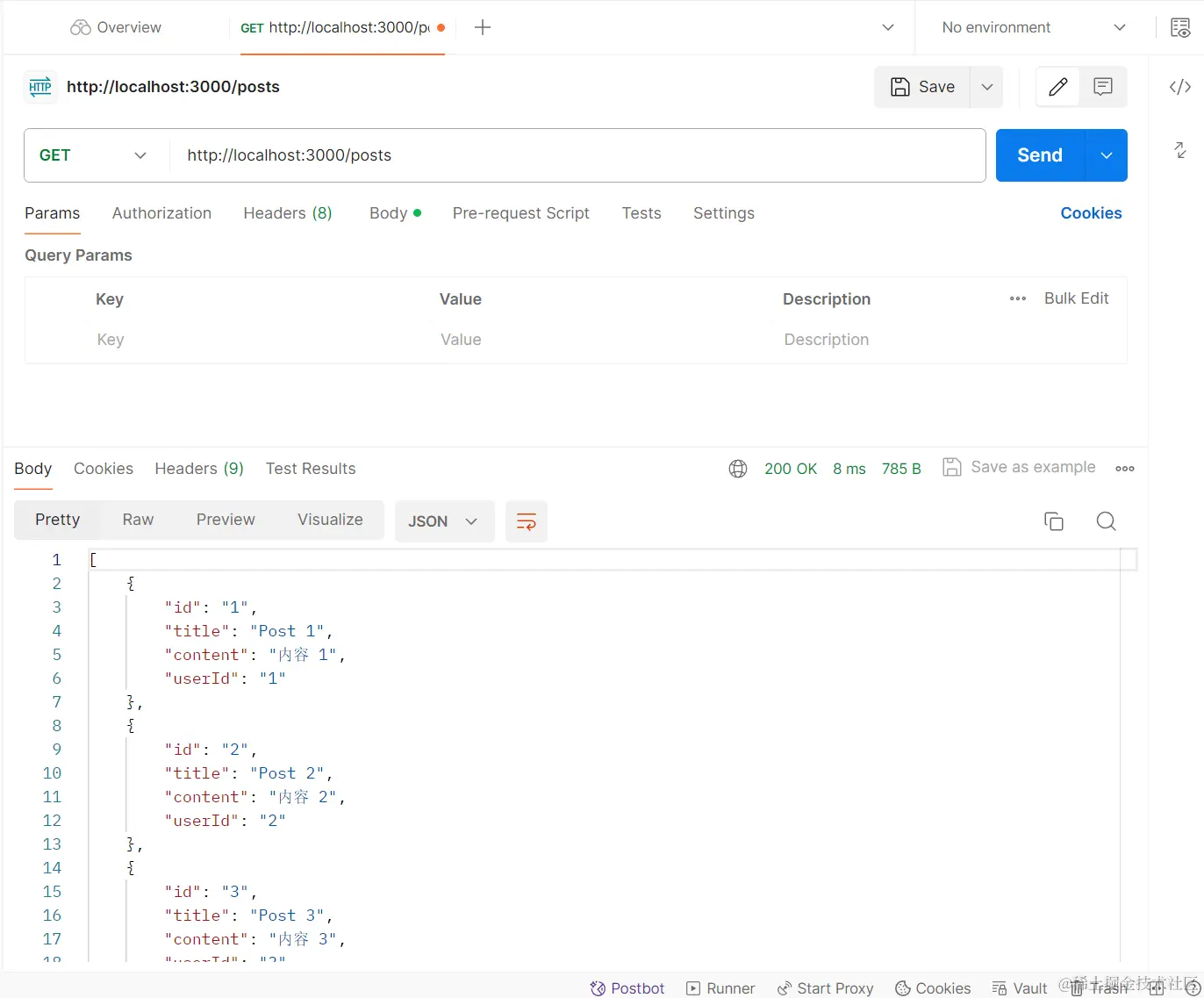The height and width of the screenshot is (998, 1204).
Task: Click the pencil edit icon
Action: [1058, 87]
